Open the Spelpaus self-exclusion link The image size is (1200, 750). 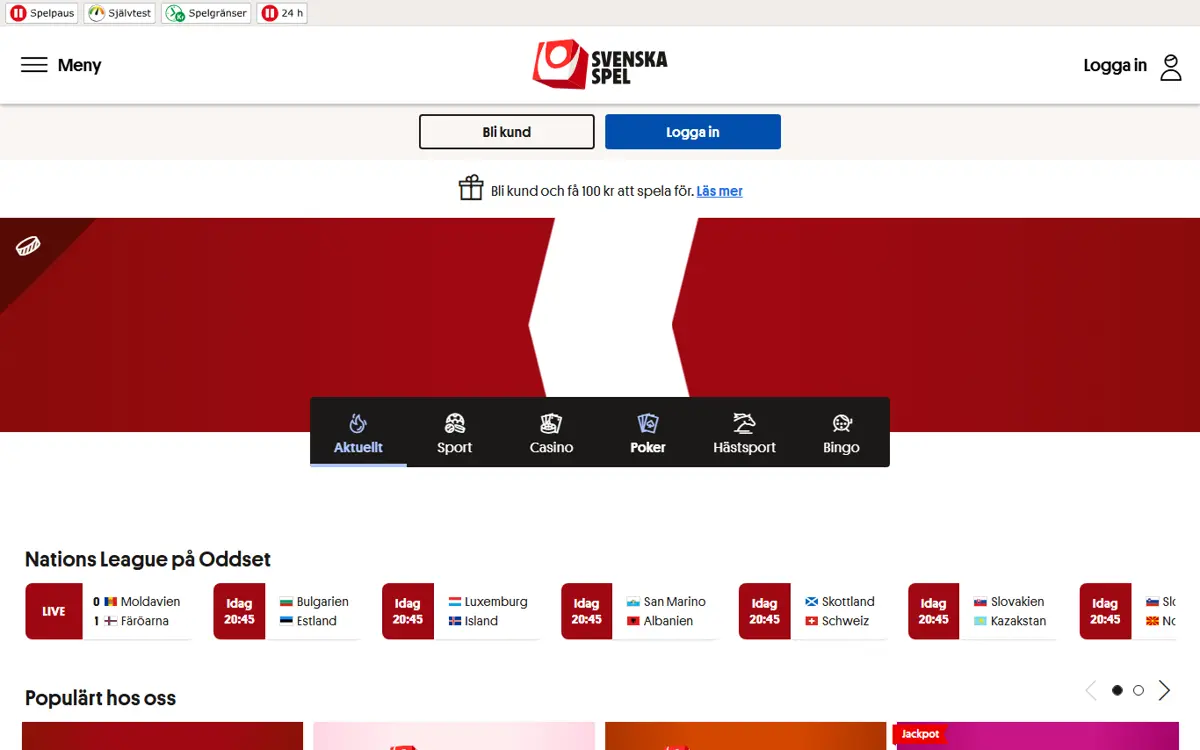(x=42, y=13)
